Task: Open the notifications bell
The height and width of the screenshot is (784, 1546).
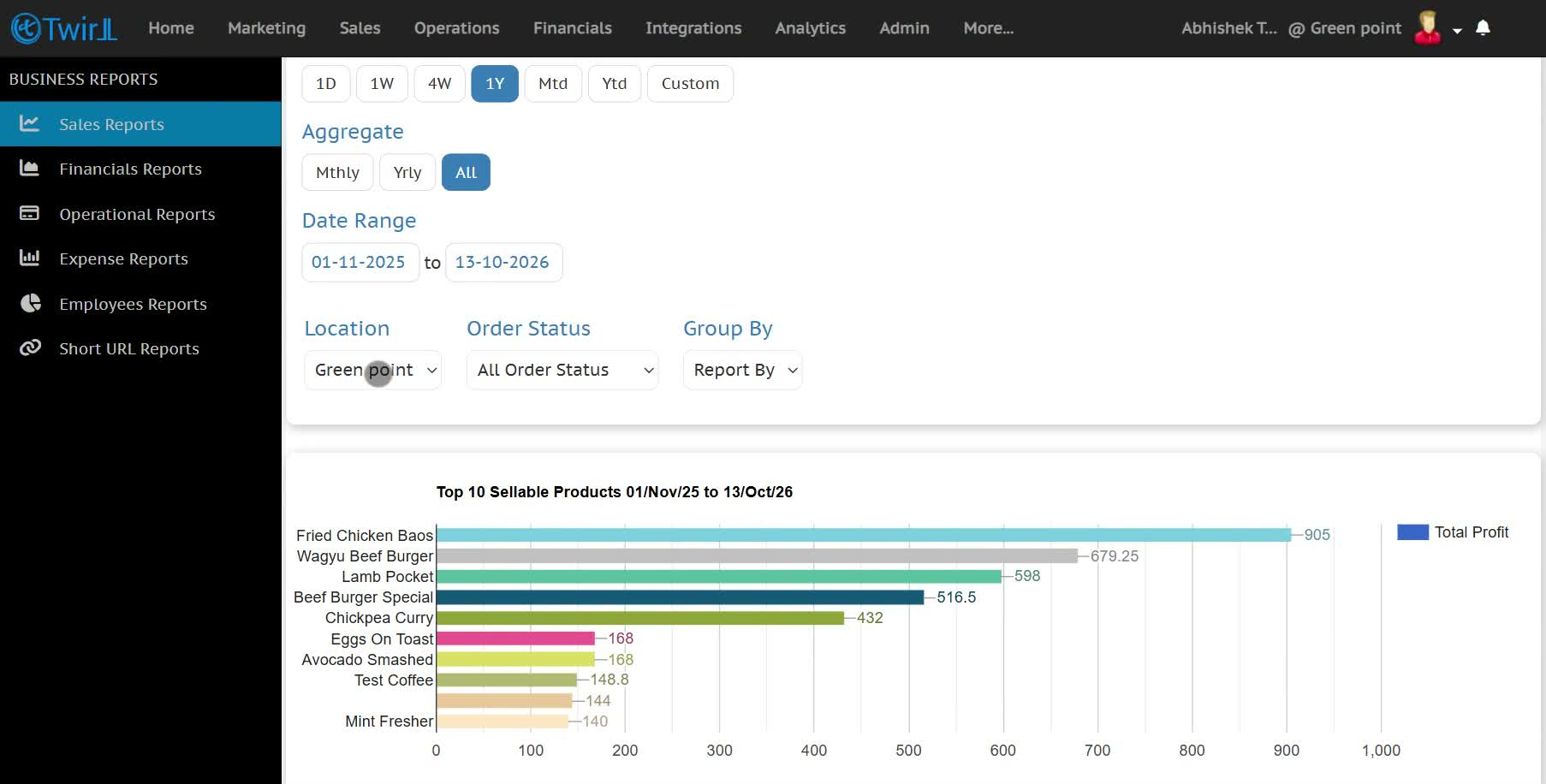Action: pos(1483,28)
